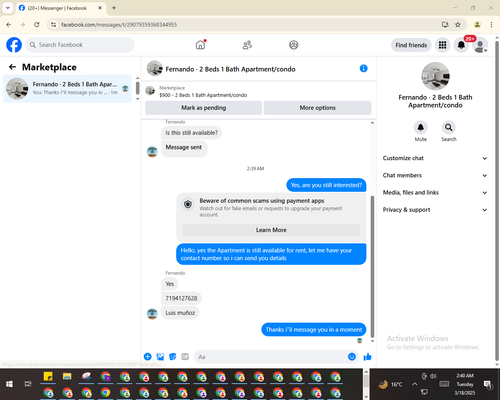Viewport: 500px width, 400px height.
Task: Click More options
Action: [x=317, y=108]
